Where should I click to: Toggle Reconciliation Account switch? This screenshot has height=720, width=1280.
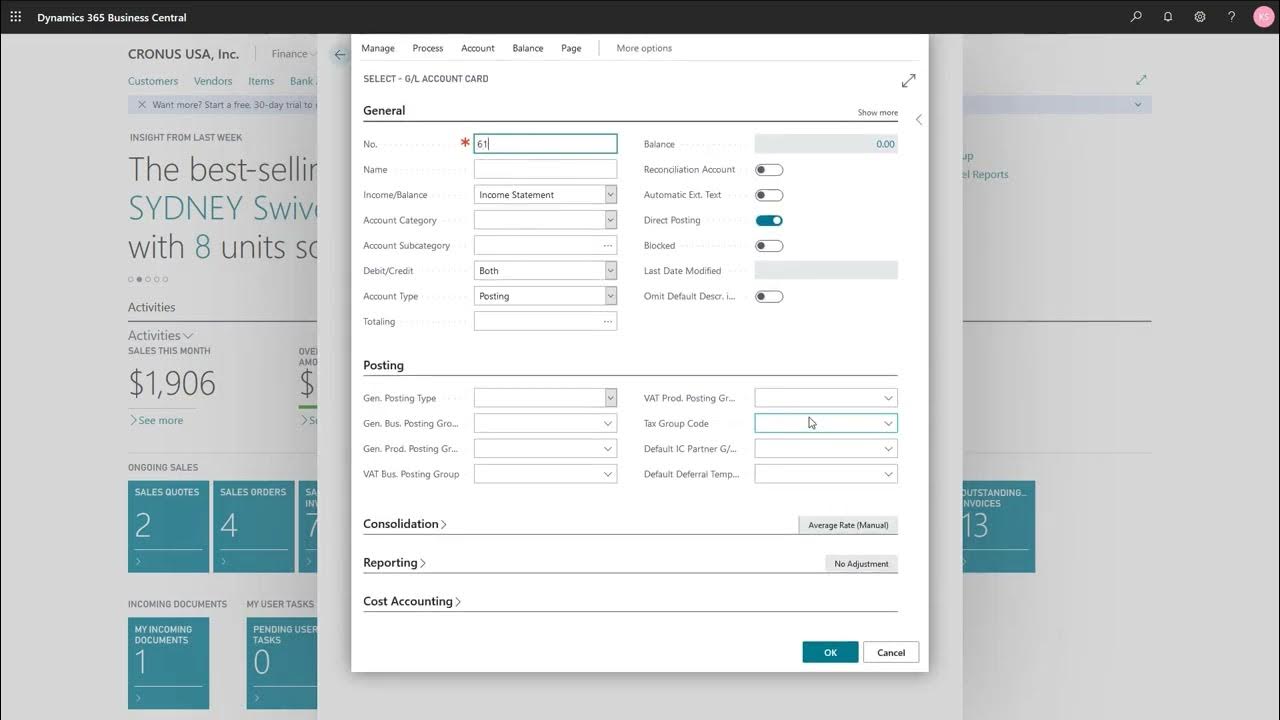769,170
